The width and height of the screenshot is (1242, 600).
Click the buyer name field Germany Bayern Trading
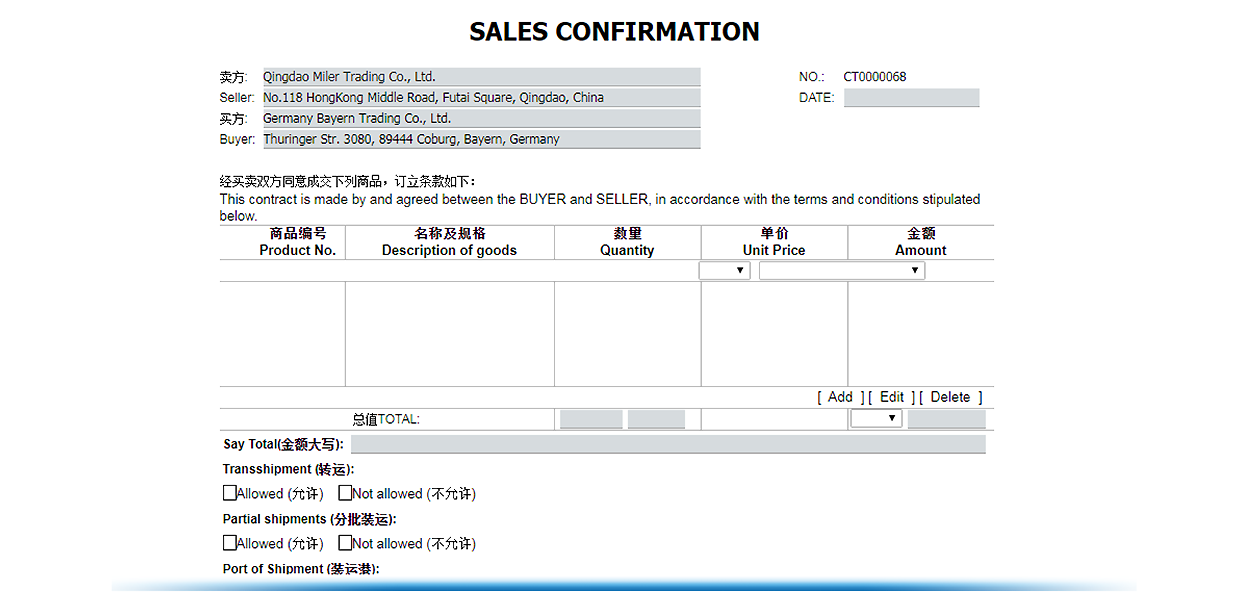(x=480, y=118)
